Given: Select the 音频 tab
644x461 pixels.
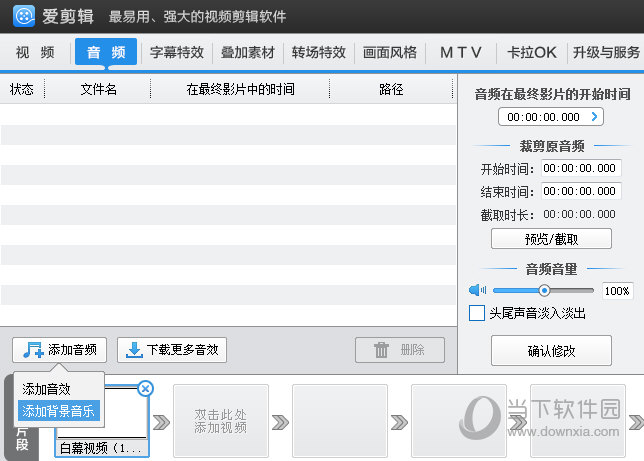Looking at the screenshot, I should (106, 52).
